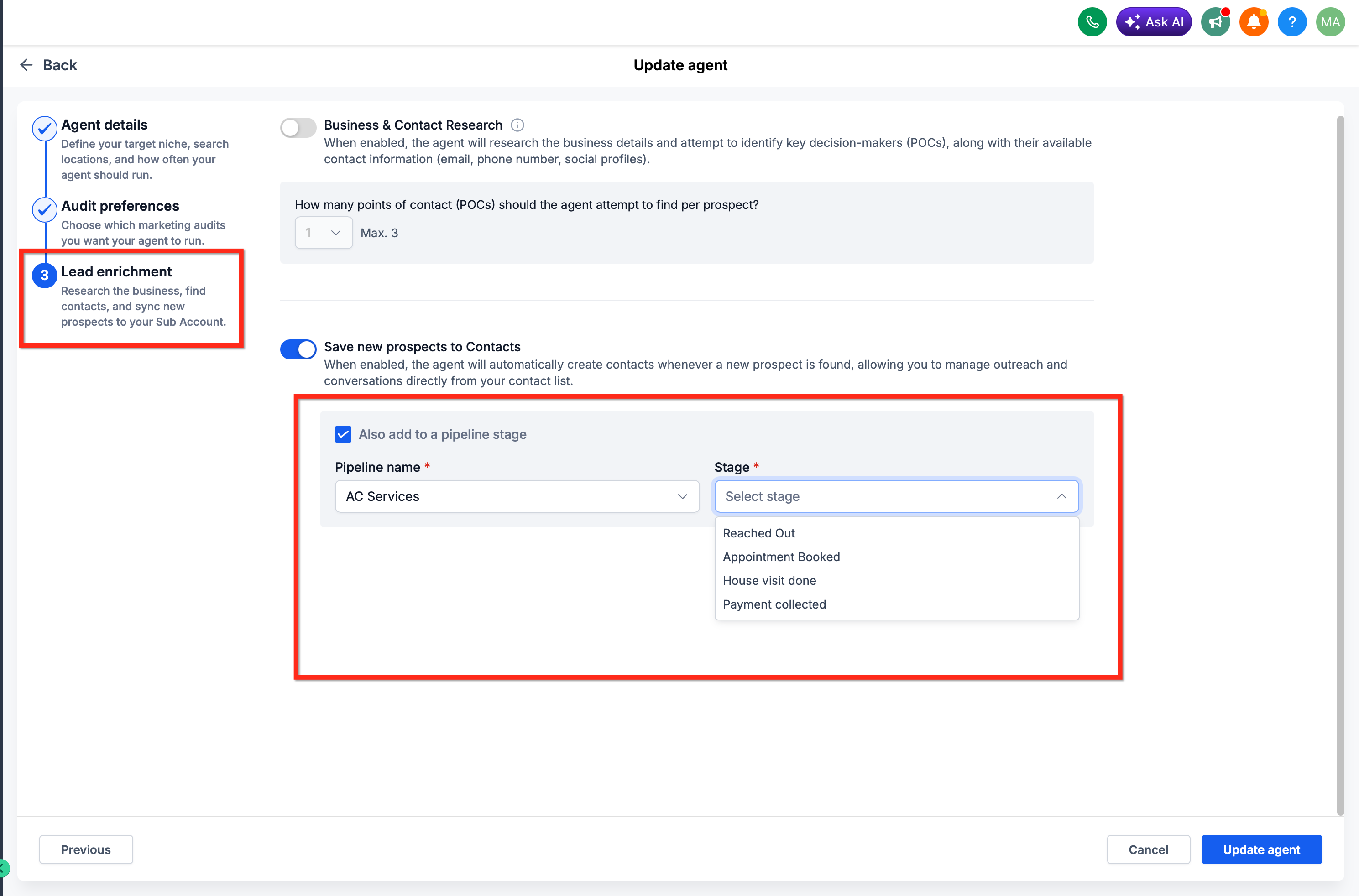Open the help question mark icon

[1291, 22]
